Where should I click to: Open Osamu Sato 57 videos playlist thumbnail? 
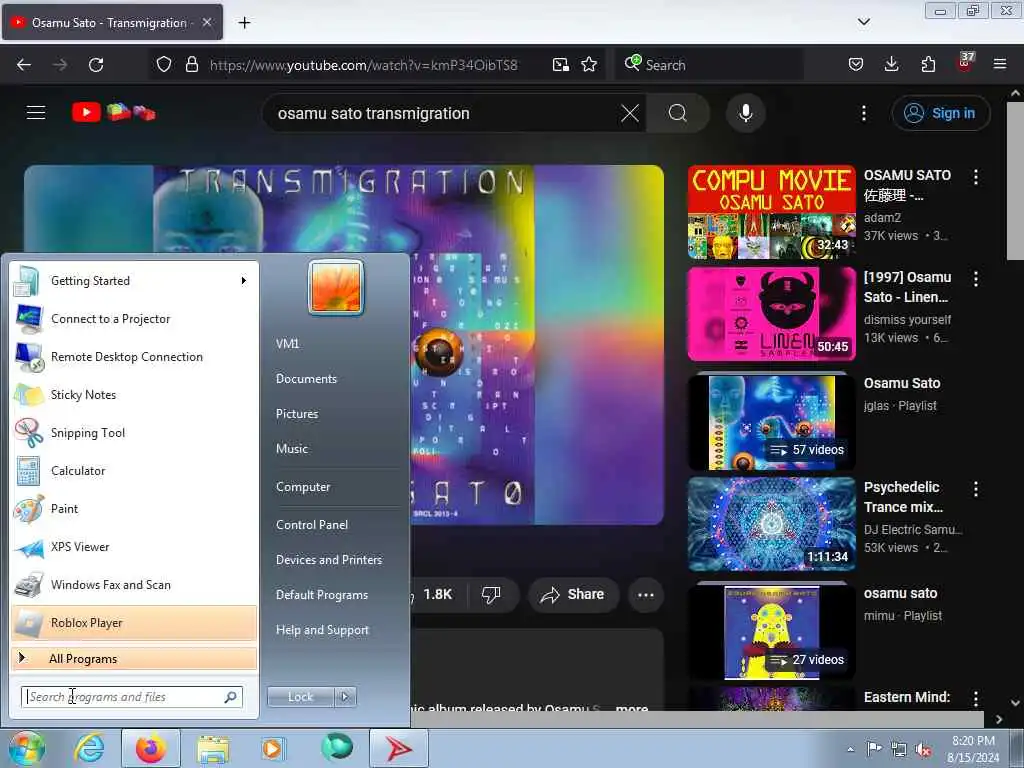(771, 422)
